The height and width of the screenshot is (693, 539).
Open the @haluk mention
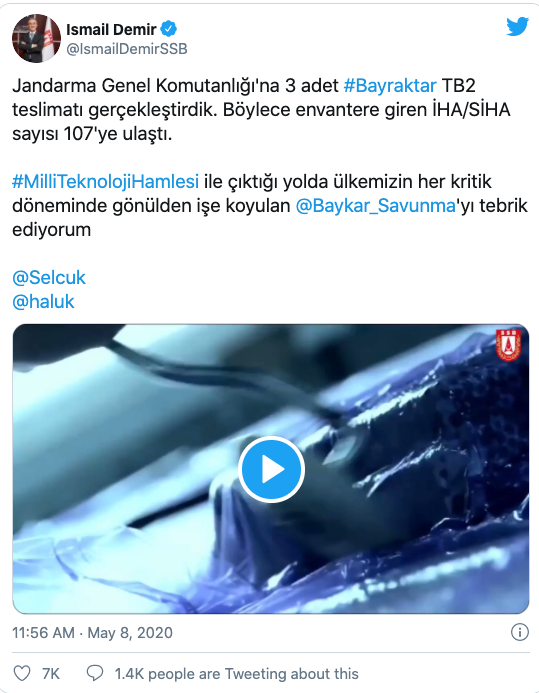[43, 302]
